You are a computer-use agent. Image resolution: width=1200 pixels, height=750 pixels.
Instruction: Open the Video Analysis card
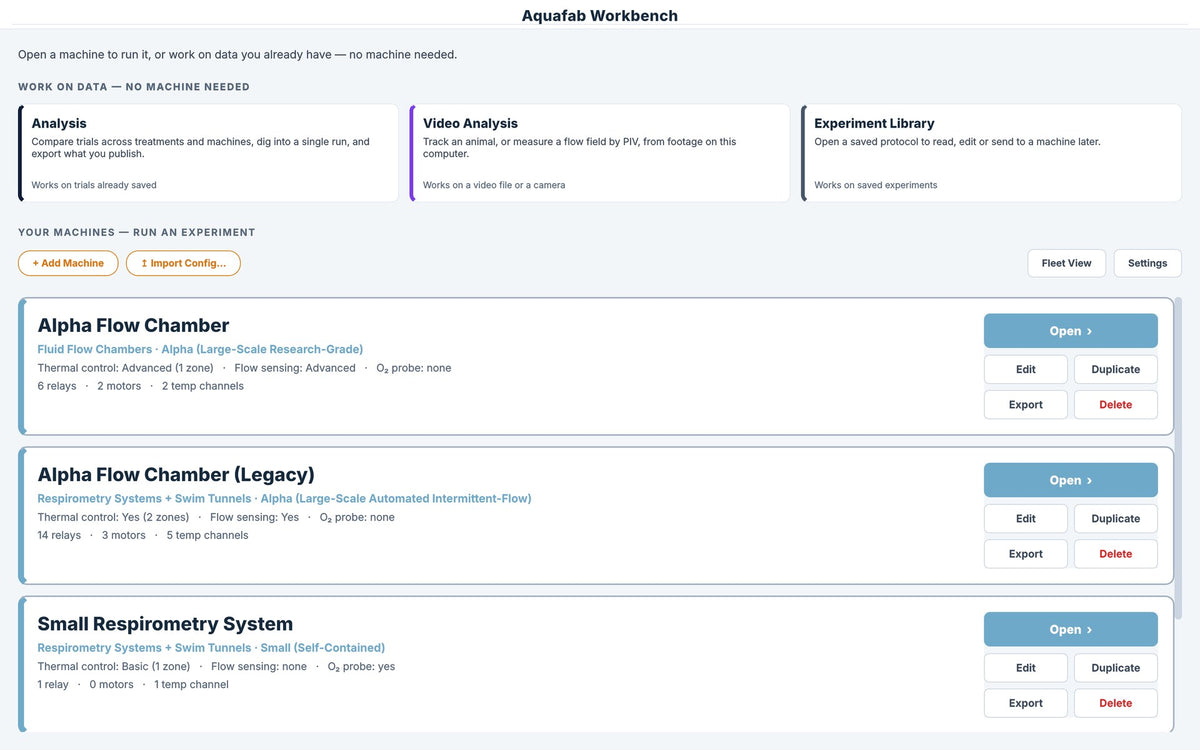click(600, 153)
